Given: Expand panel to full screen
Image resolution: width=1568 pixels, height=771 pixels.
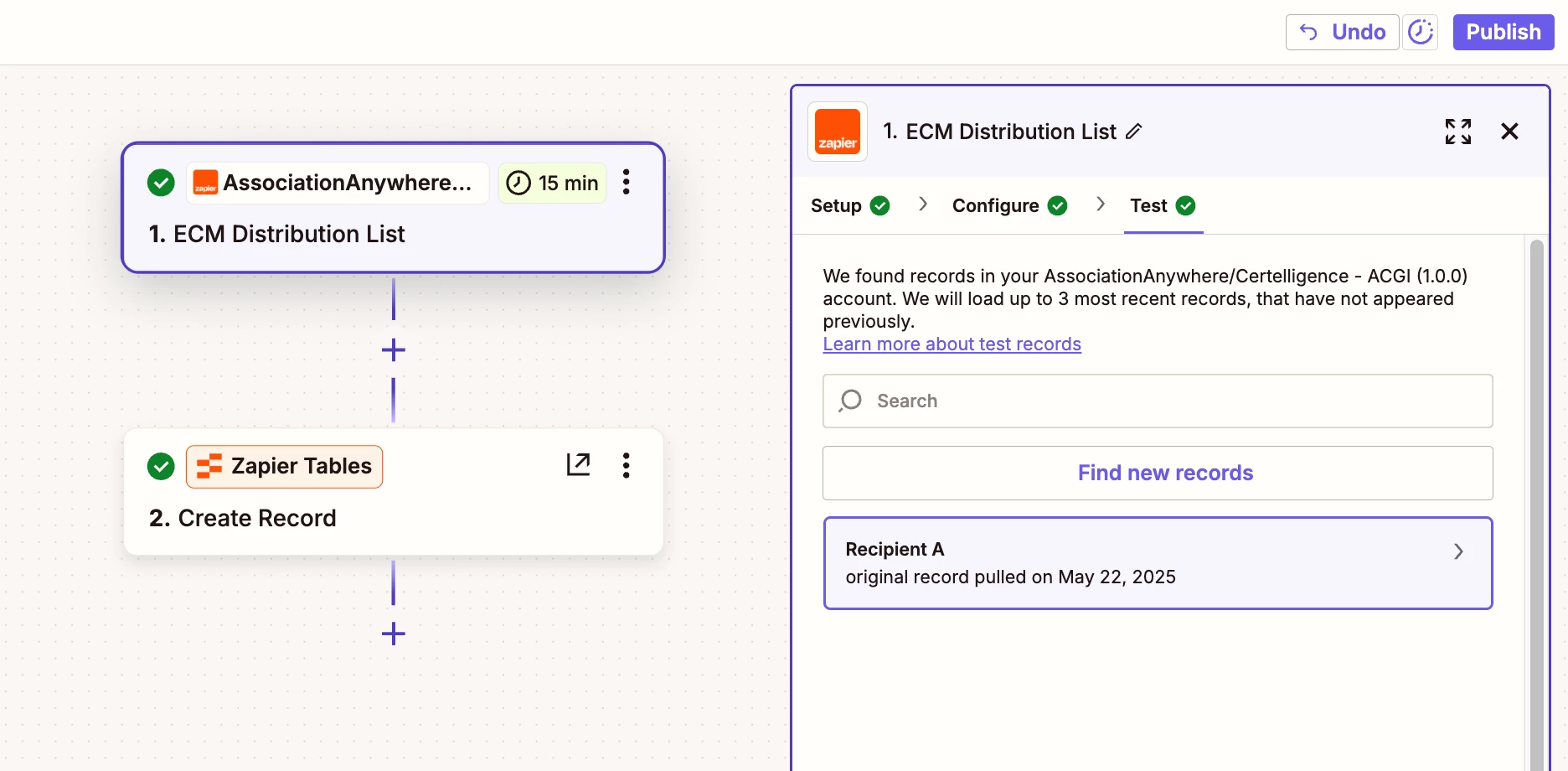Looking at the screenshot, I should [x=1458, y=132].
